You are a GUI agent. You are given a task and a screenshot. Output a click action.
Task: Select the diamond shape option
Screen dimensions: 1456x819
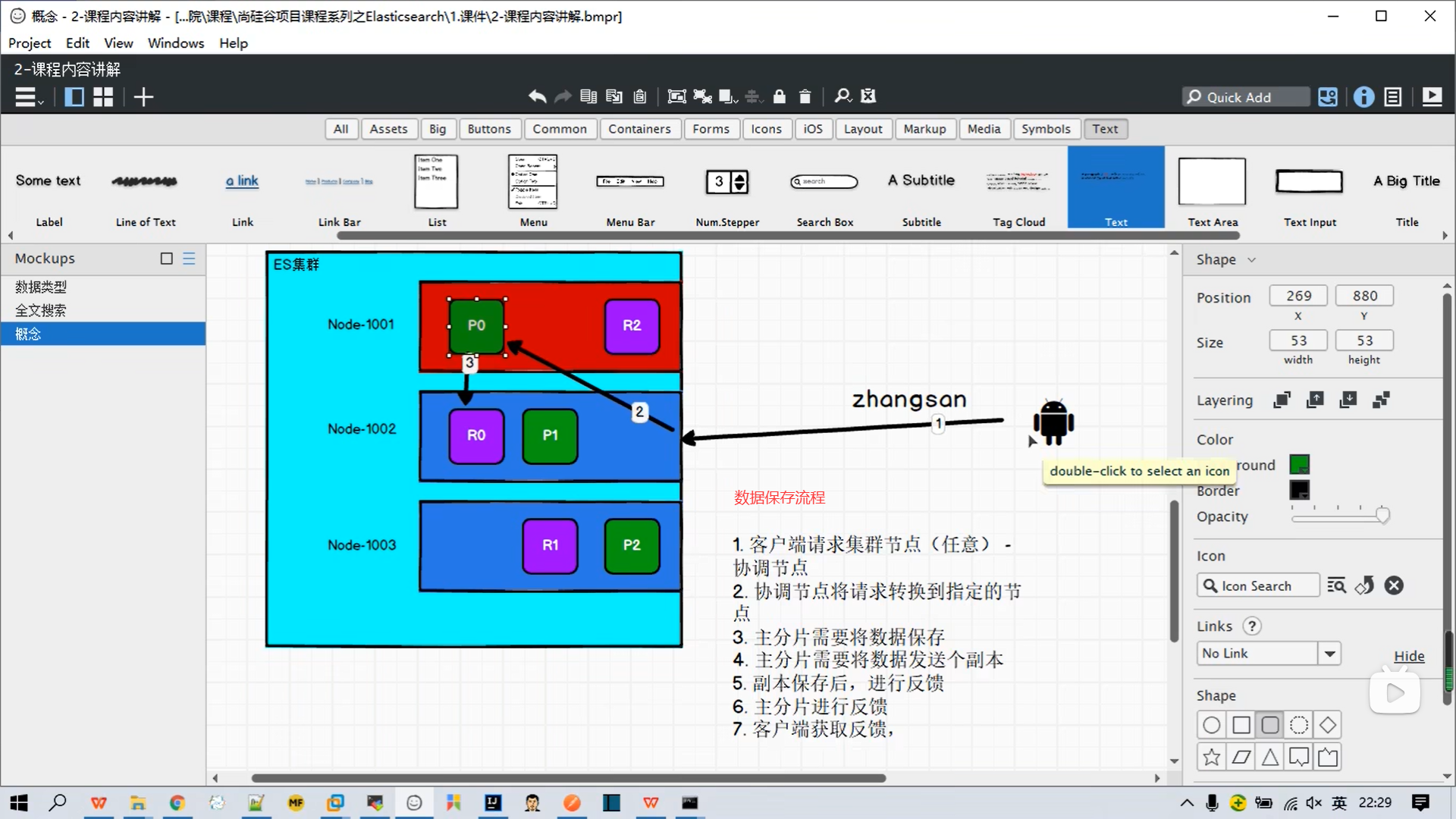(x=1327, y=725)
